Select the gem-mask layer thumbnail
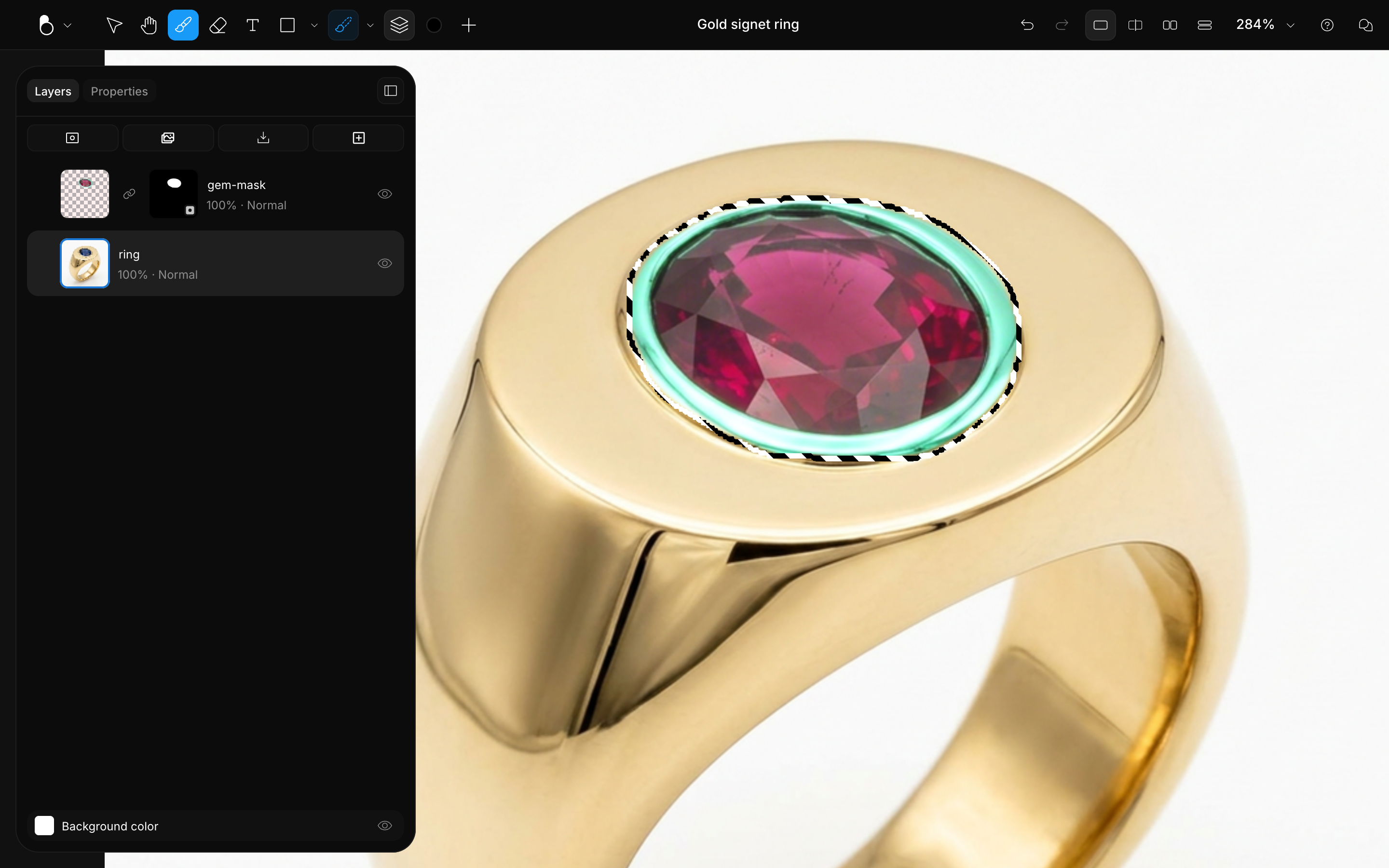The width and height of the screenshot is (1389, 868). [x=85, y=193]
